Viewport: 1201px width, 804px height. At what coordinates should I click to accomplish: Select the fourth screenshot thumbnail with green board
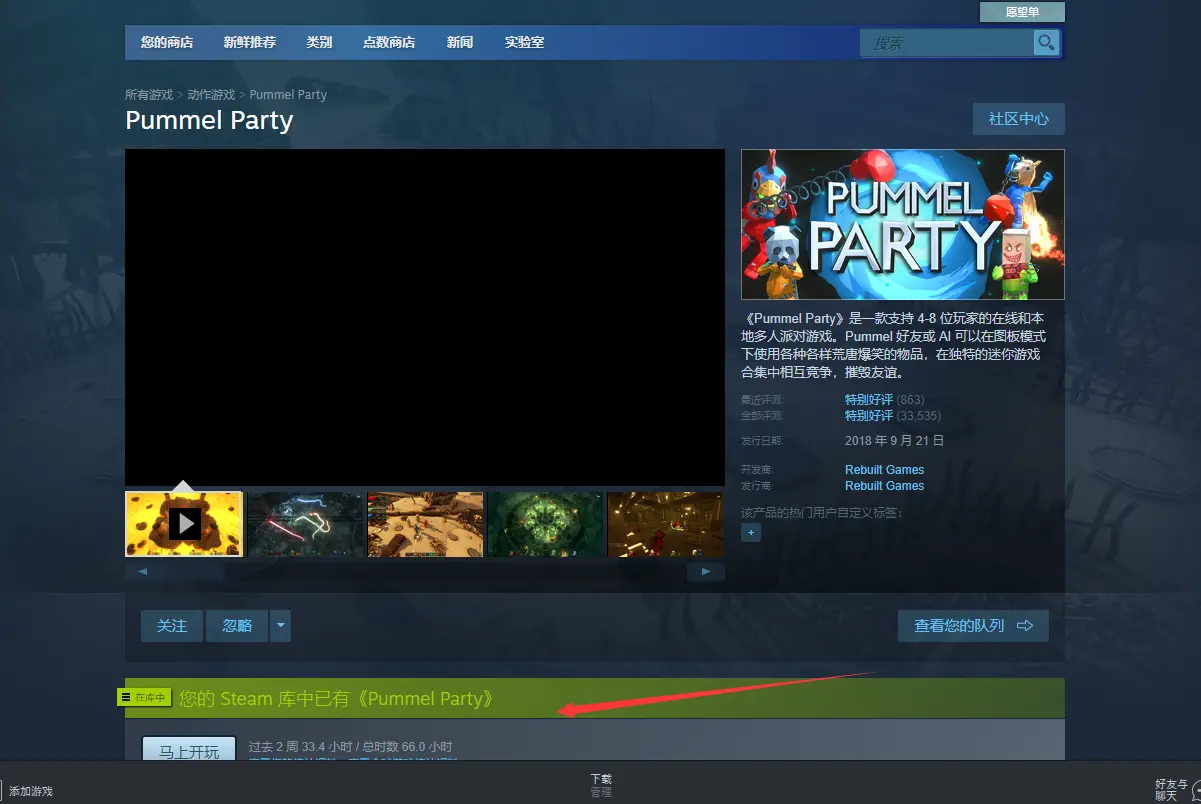545,524
